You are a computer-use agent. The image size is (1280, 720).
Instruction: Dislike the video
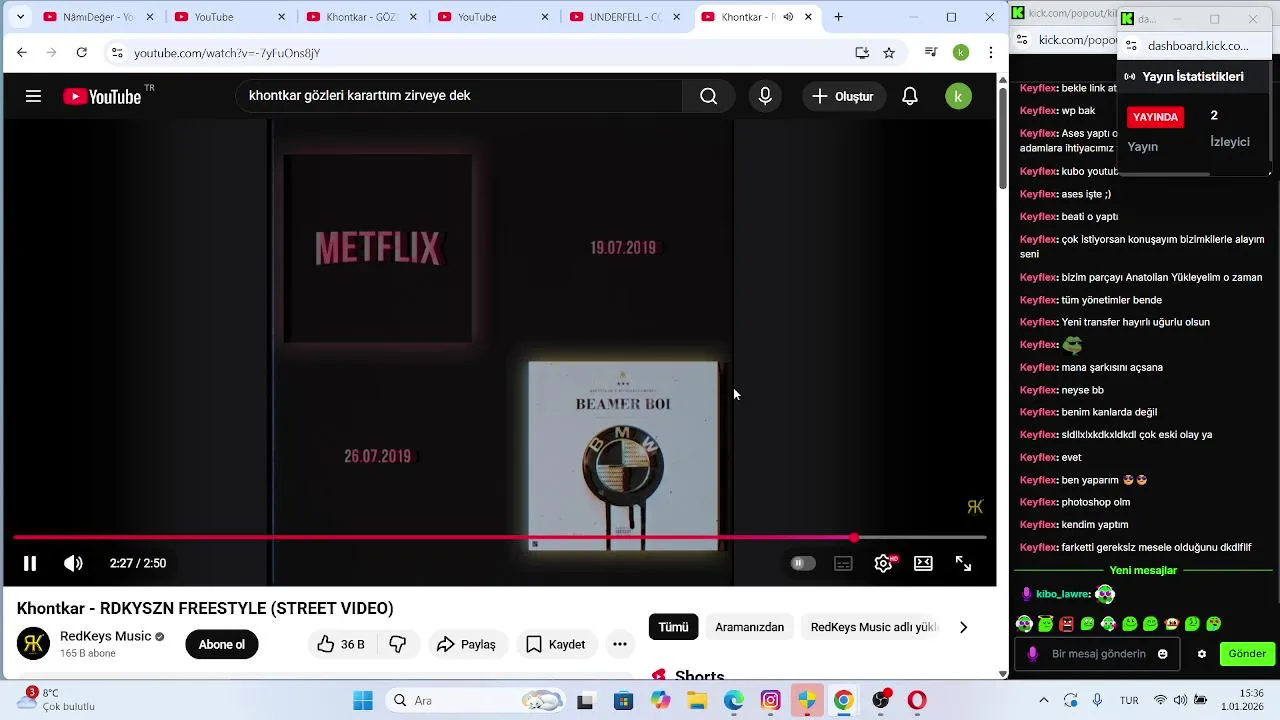click(397, 644)
